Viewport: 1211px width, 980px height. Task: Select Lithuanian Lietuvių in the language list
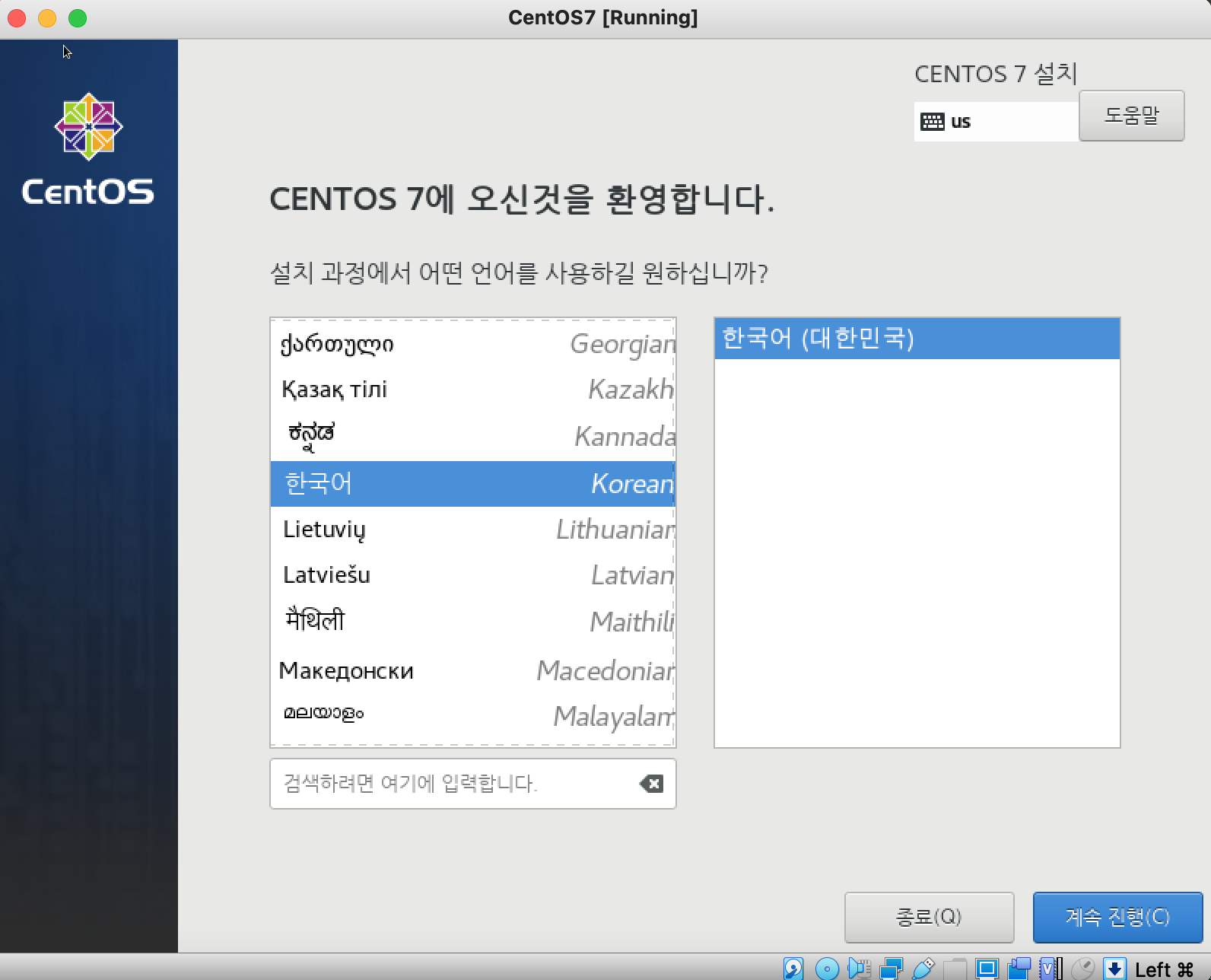pyautogui.click(x=473, y=530)
